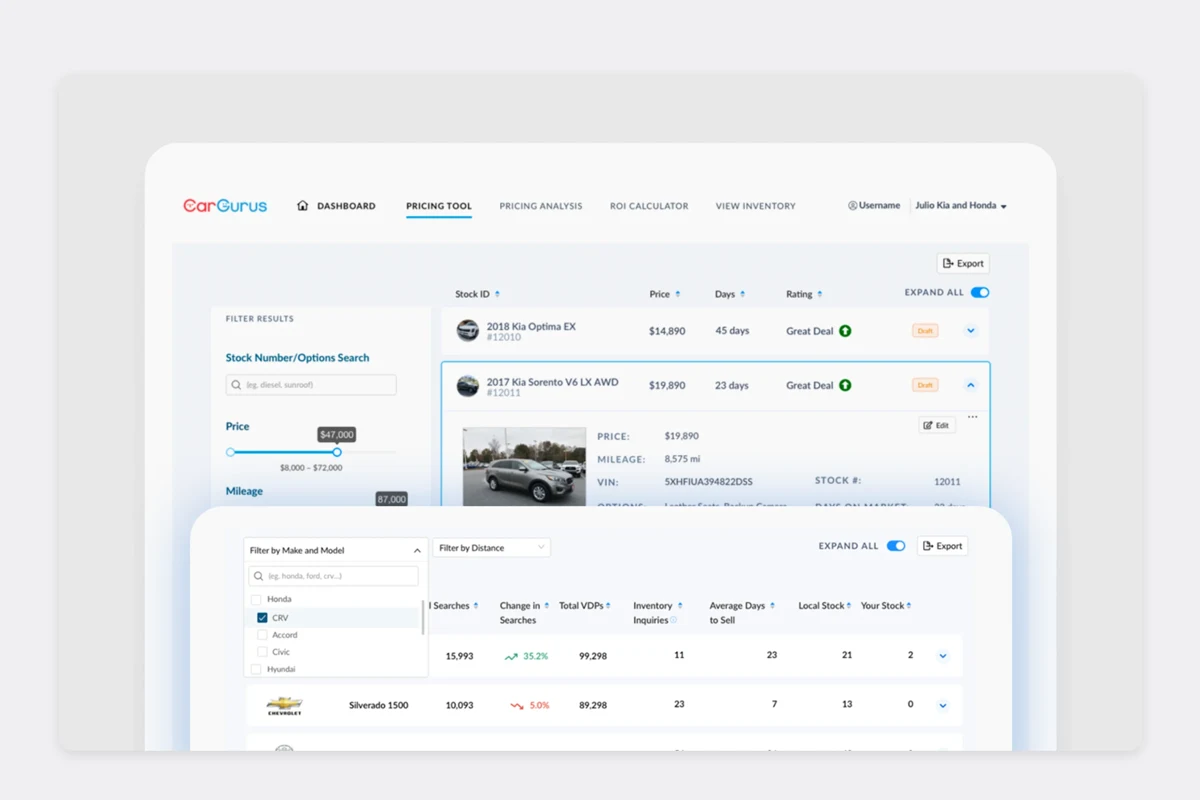This screenshot has width=1200, height=800.
Task: Toggle the lower EXPAND ALL switch
Action: [896, 546]
